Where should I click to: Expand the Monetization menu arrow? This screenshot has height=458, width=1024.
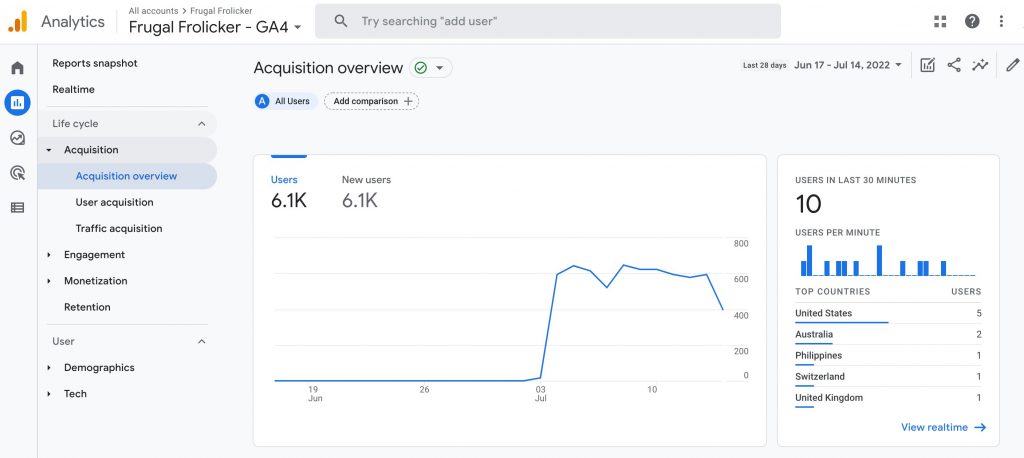[49, 281]
